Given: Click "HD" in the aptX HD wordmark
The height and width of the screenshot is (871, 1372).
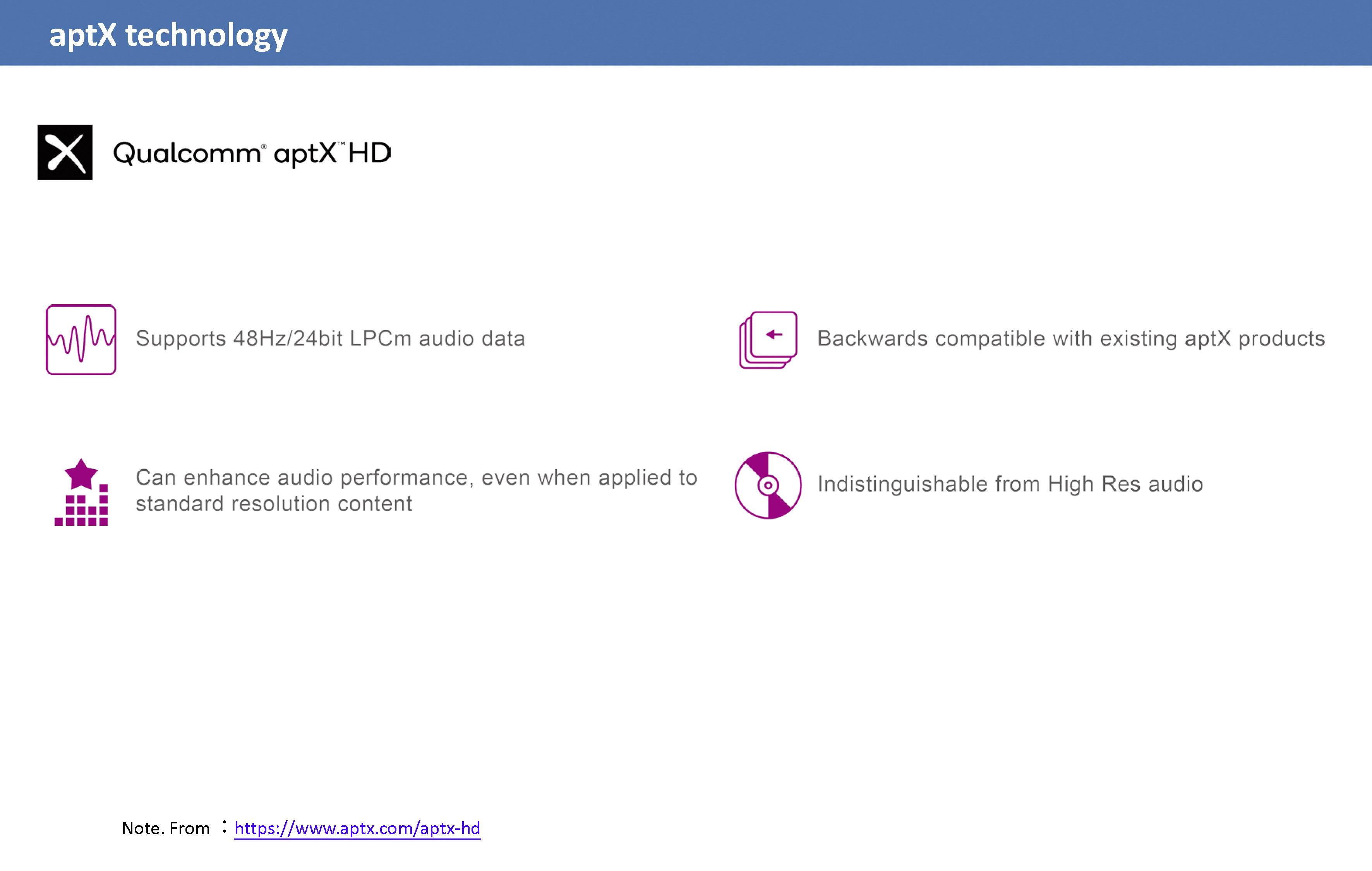Looking at the screenshot, I should point(369,153).
